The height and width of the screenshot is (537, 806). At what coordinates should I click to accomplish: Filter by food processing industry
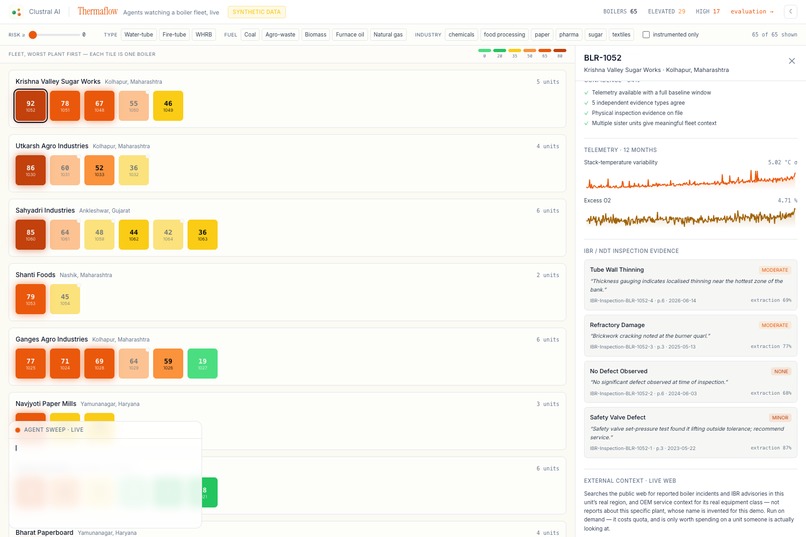pos(504,35)
